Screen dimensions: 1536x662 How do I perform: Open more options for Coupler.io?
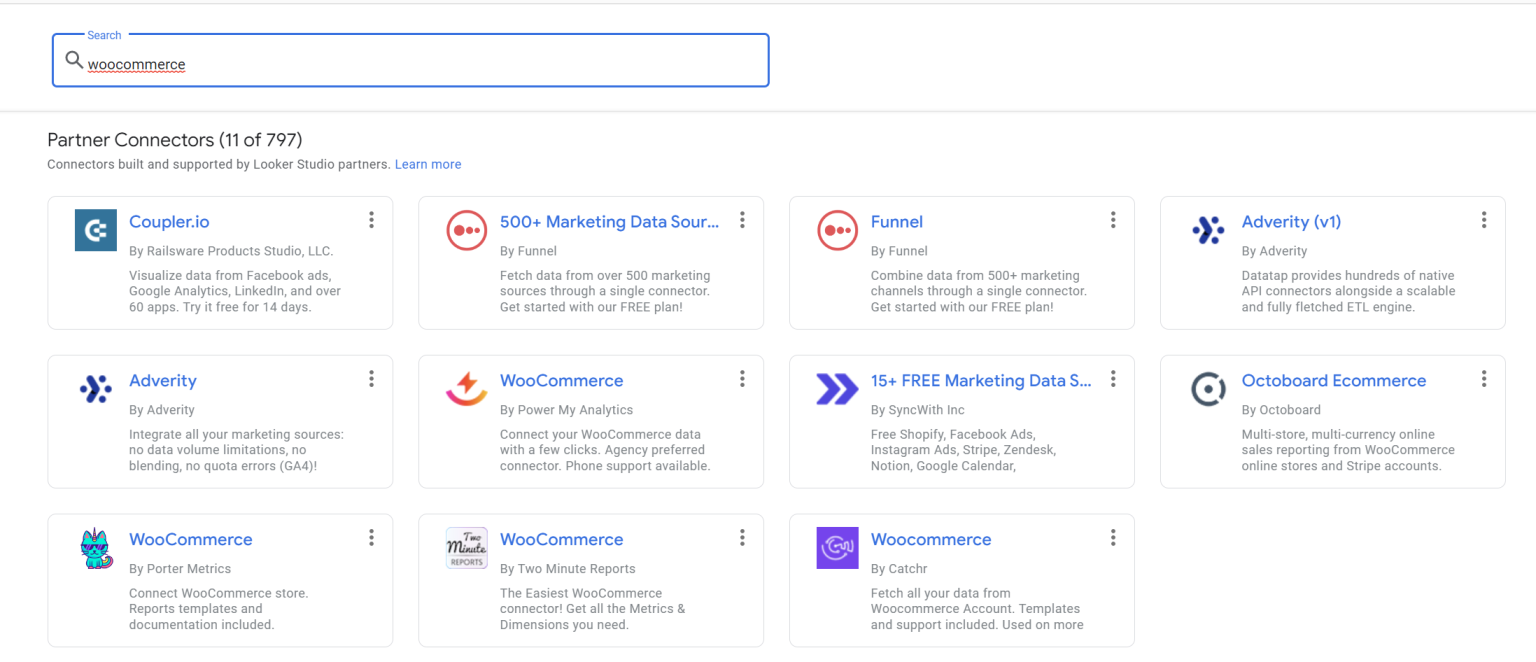pyautogui.click(x=371, y=220)
